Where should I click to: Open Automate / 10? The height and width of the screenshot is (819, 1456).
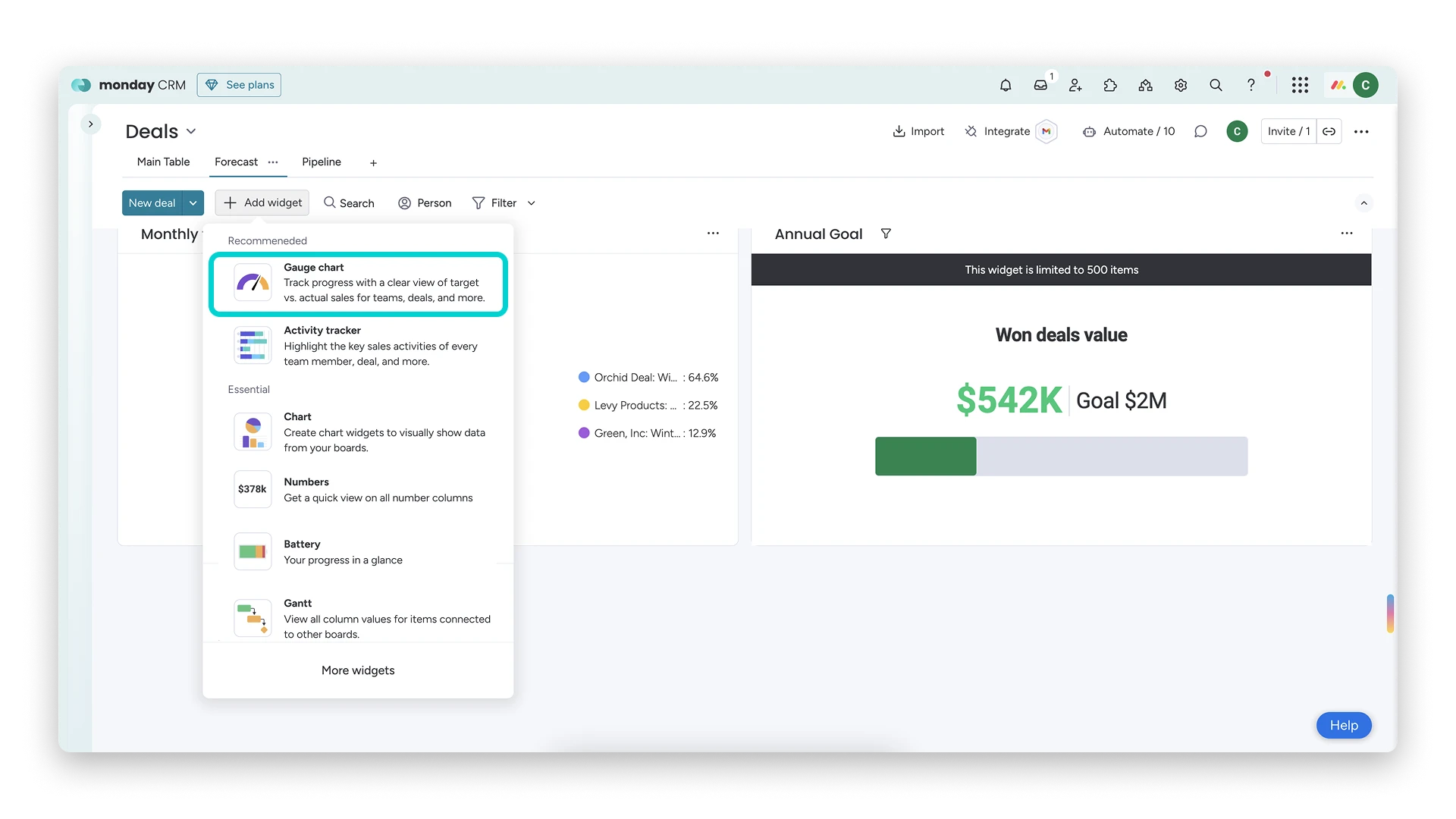pos(1128,131)
